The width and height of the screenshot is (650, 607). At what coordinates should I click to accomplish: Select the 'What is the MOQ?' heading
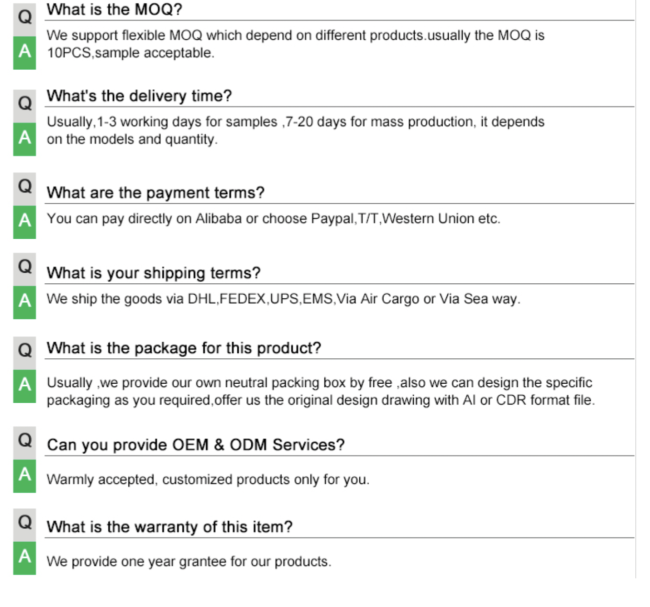tap(114, 10)
